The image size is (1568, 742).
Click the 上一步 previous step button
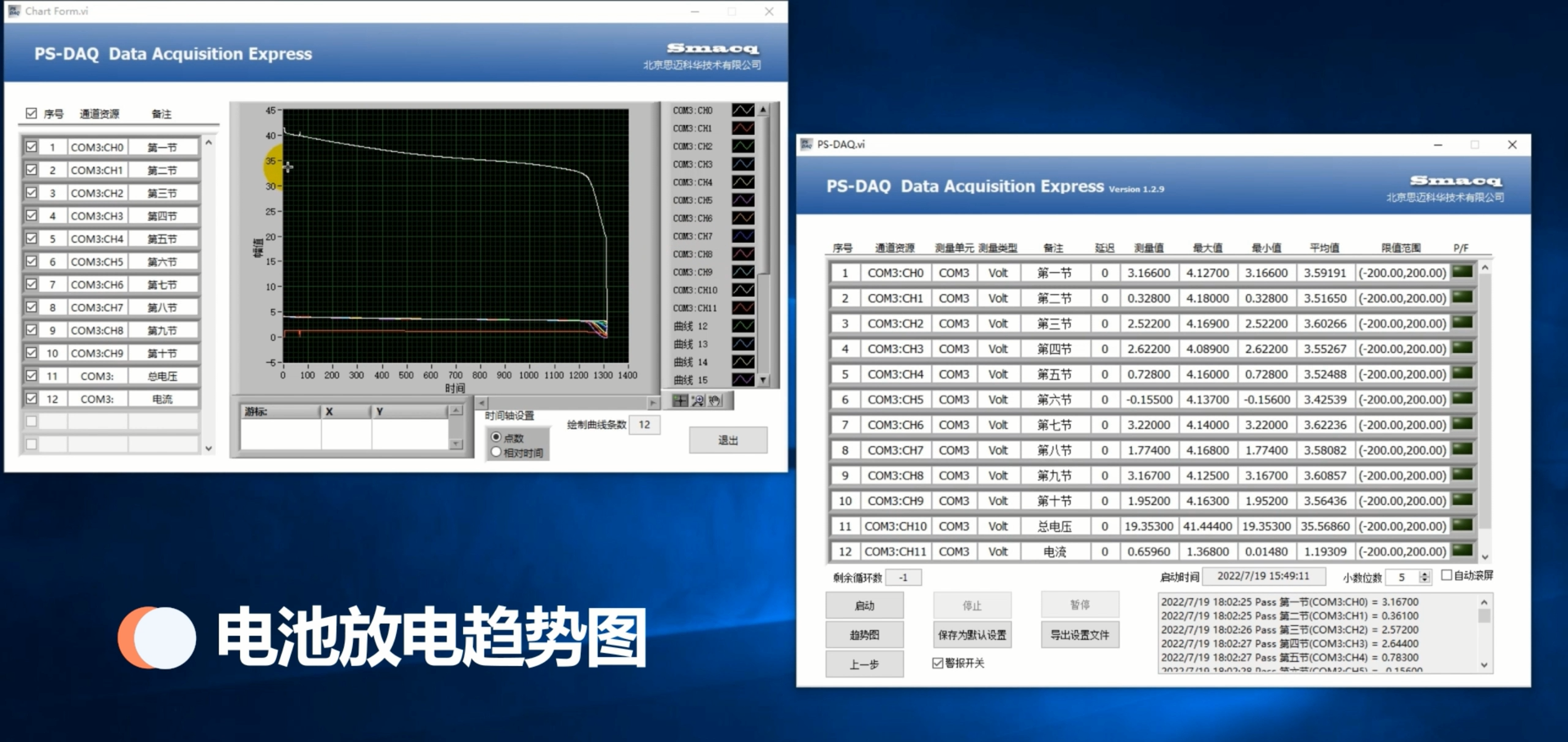click(x=864, y=664)
